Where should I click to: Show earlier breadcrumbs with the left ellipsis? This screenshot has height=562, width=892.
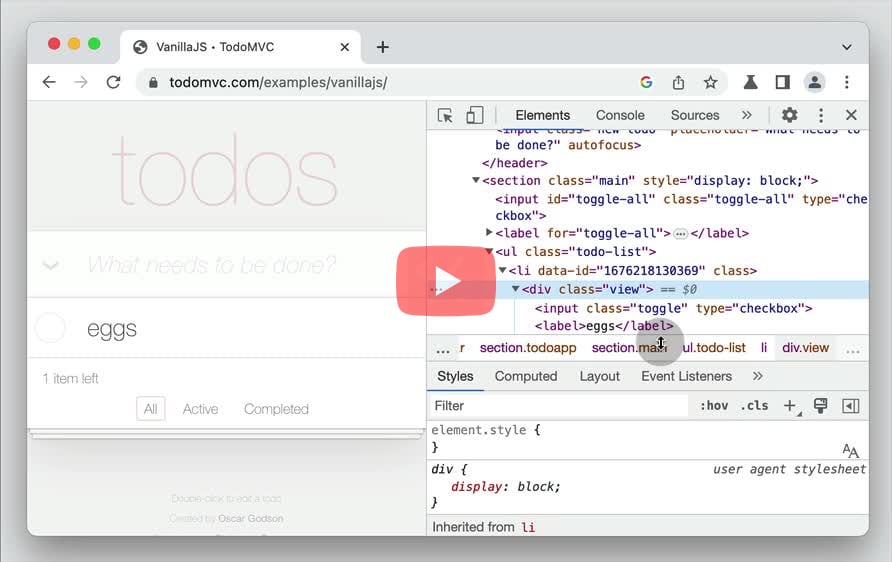(443, 351)
